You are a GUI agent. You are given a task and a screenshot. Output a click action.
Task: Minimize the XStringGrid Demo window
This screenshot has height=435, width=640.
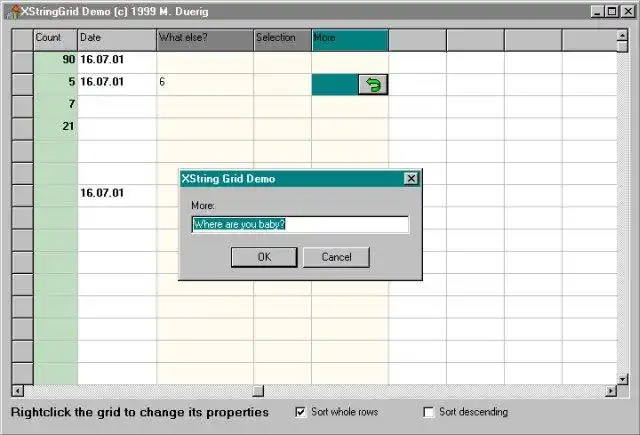597,11
